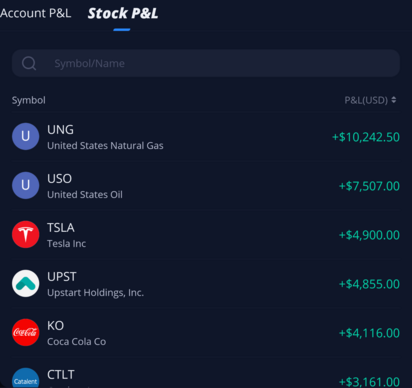Click the Tesla logo icon
Screen dimensions: 412x388
(26, 234)
